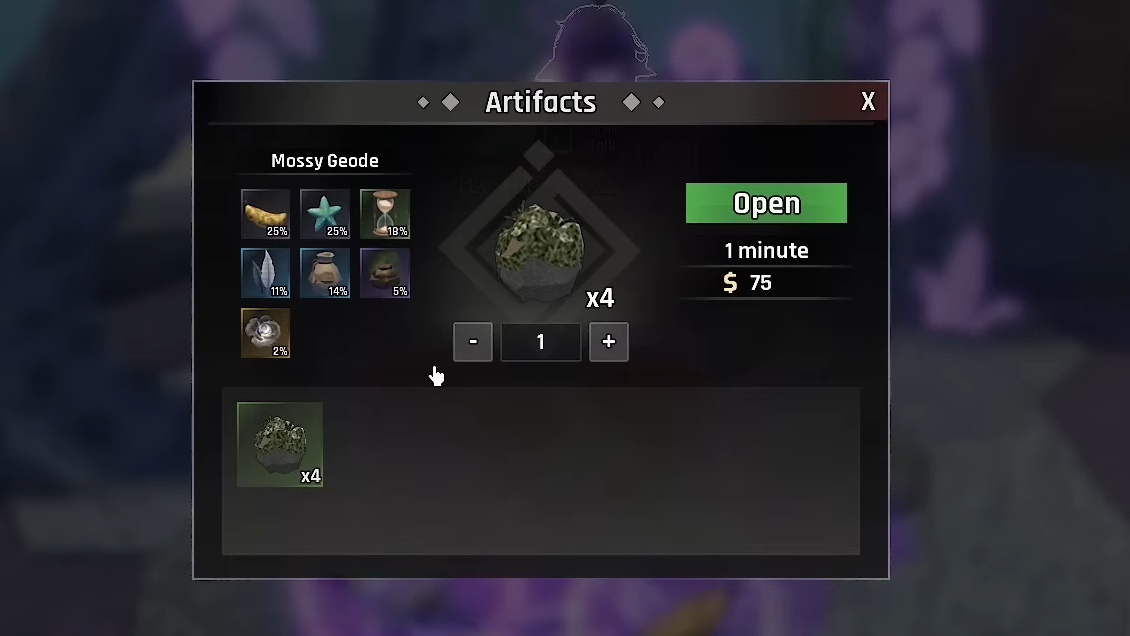Click the 75 cost value
This screenshot has height=636, width=1130.
pyautogui.click(x=760, y=283)
